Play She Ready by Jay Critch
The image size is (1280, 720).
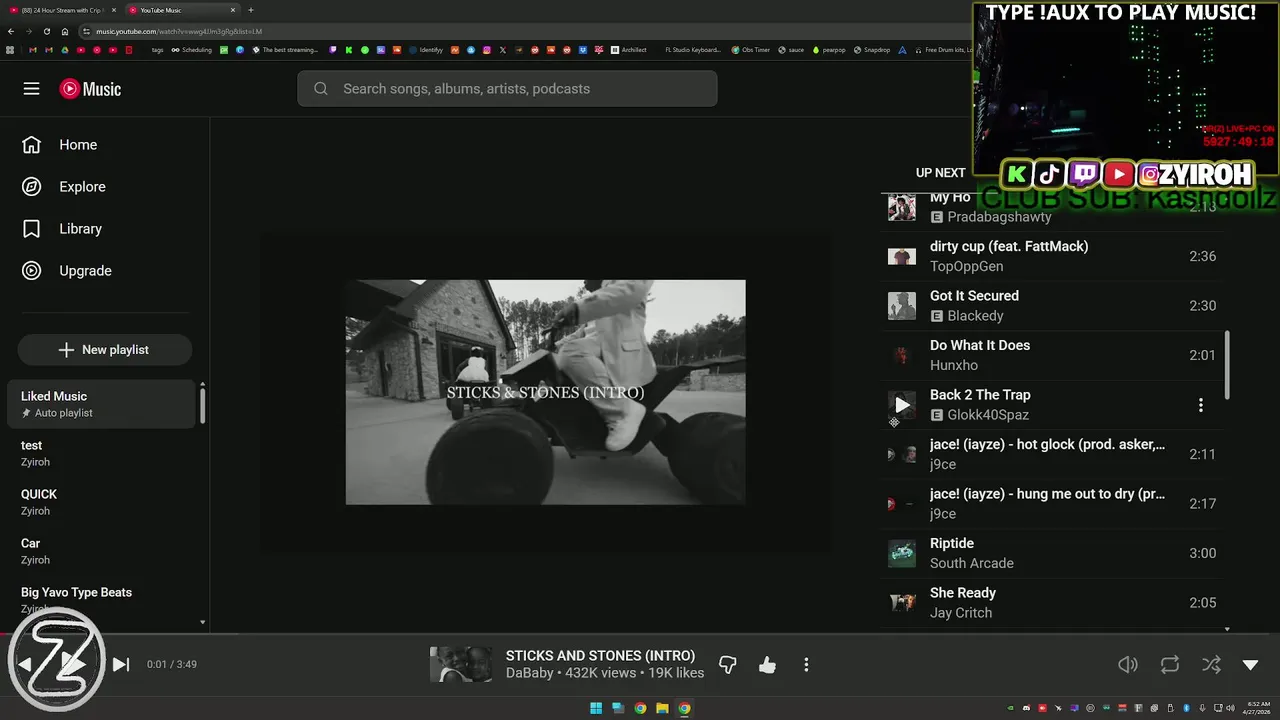(1053, 603)
